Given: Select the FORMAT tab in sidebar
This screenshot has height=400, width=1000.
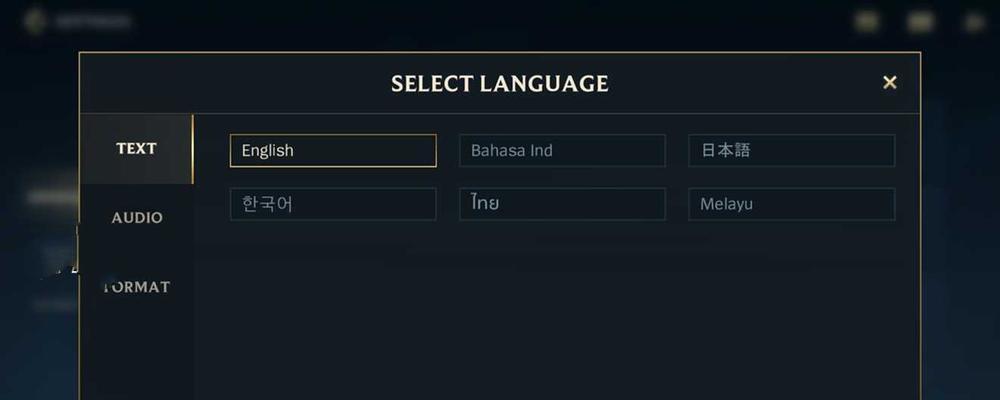Looking at the screenshot, I should 136,287.
